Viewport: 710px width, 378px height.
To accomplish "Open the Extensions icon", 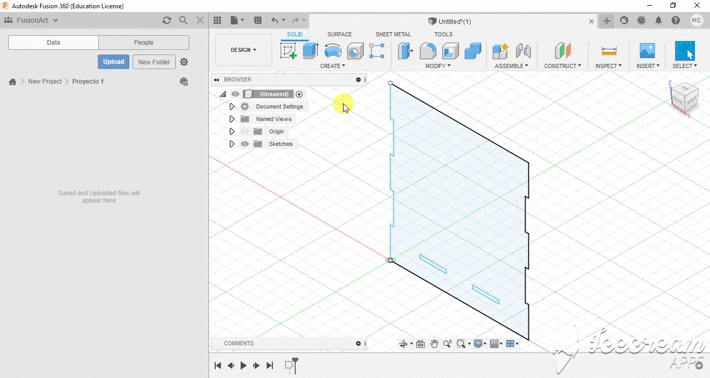I will [x=624, y=20].
